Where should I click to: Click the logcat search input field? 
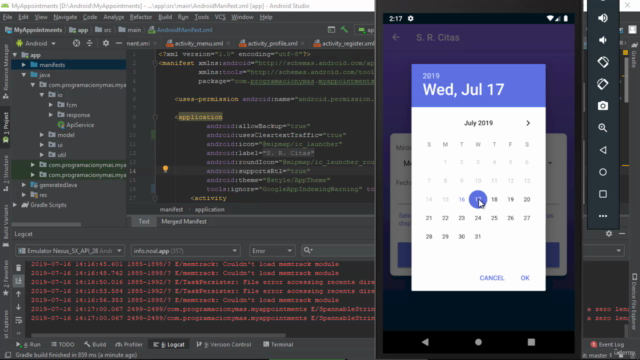(338, 251)
